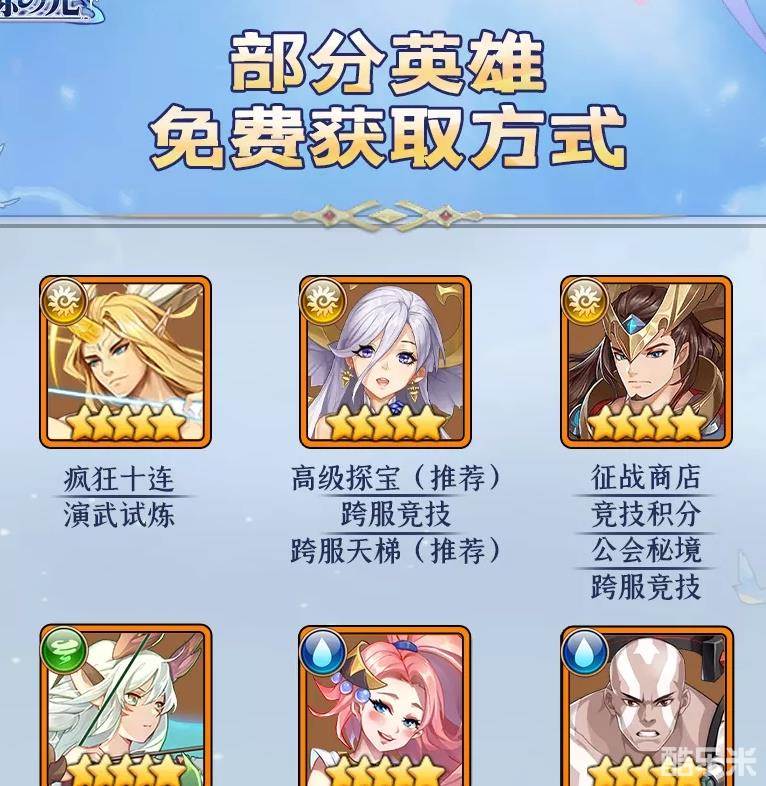
Task: Click the 疯狂十连 text label
Action: click(x=119, y=478)
